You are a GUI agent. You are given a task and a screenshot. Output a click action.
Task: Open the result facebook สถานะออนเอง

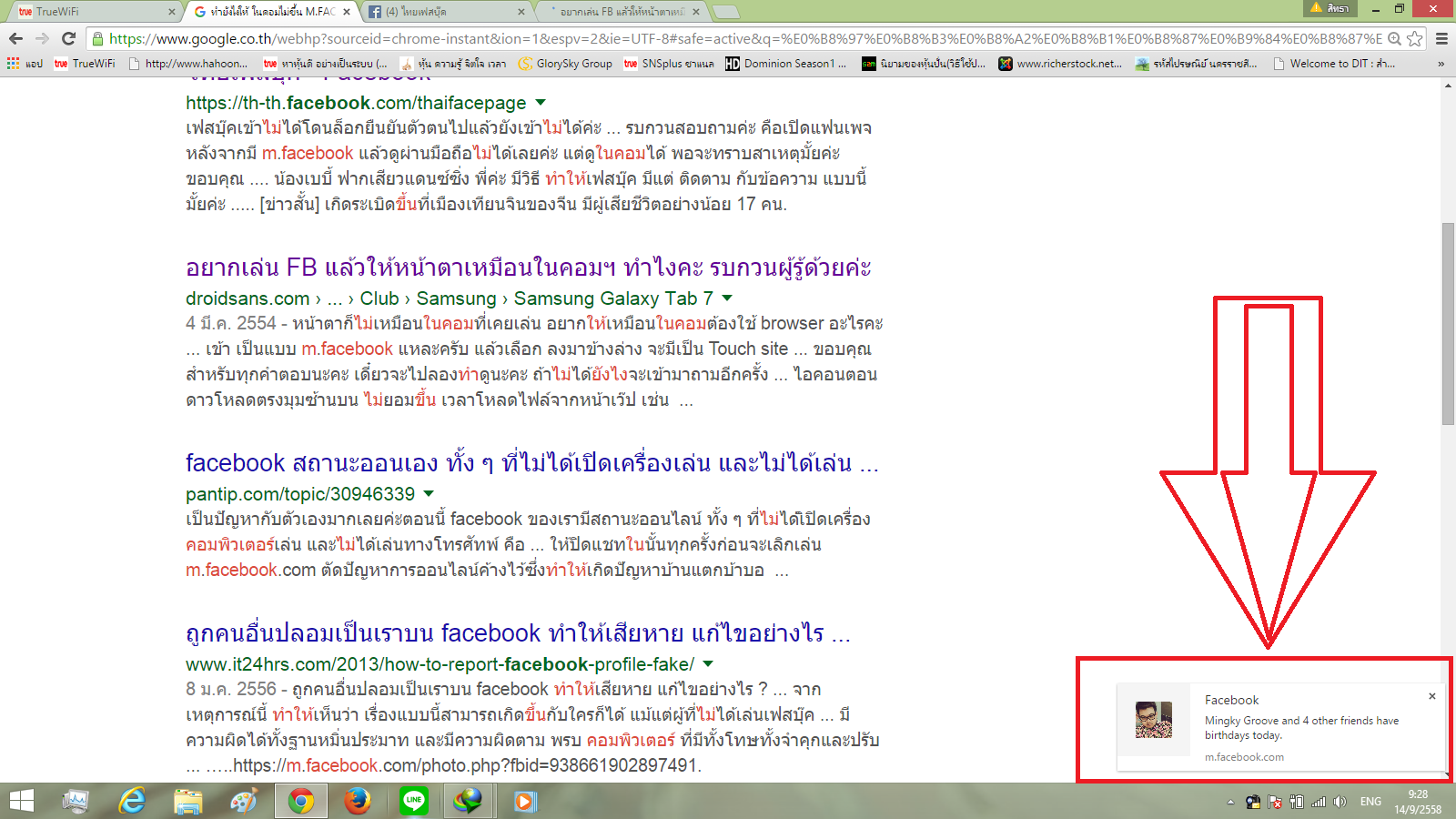[531, 463]
